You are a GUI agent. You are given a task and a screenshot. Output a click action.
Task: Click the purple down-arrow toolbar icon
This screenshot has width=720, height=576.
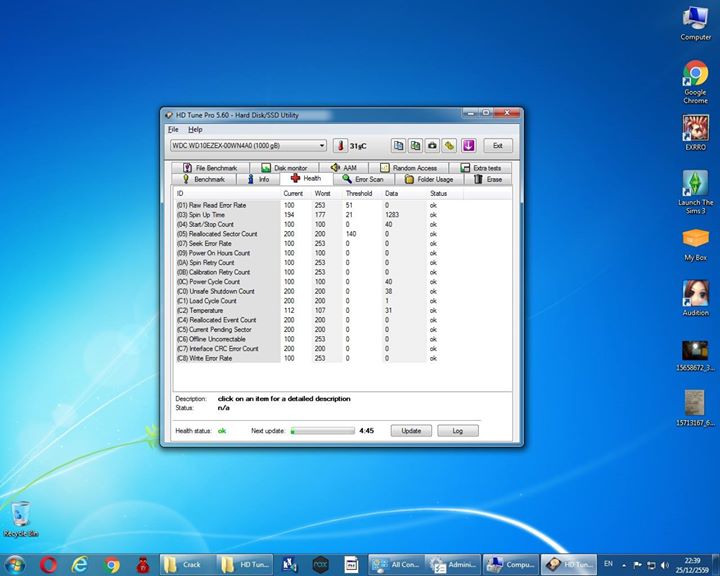[x=467, y=146]
